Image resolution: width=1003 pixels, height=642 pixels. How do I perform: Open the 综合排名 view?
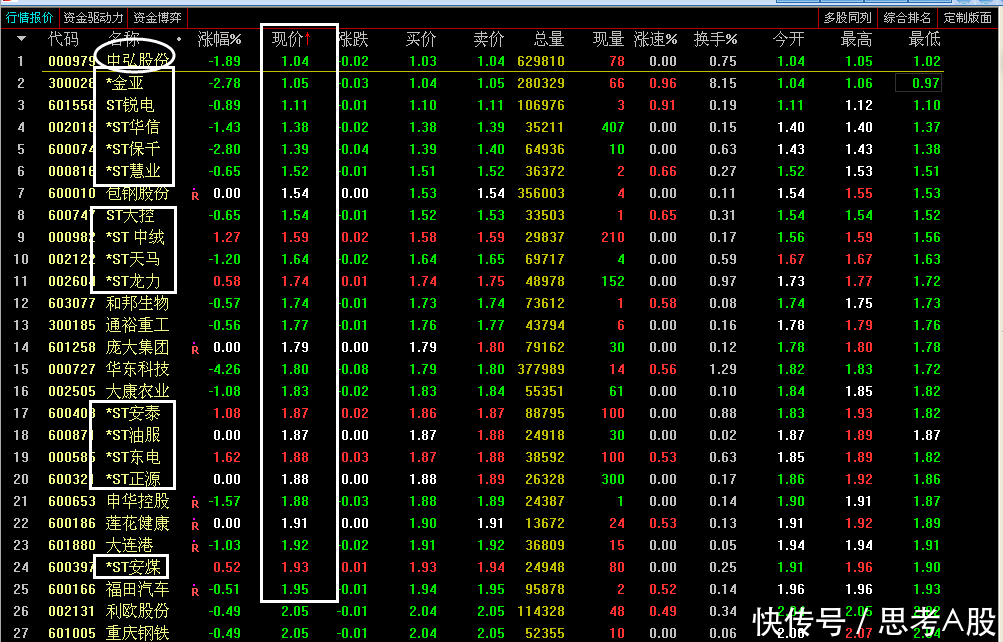point(908,17)
